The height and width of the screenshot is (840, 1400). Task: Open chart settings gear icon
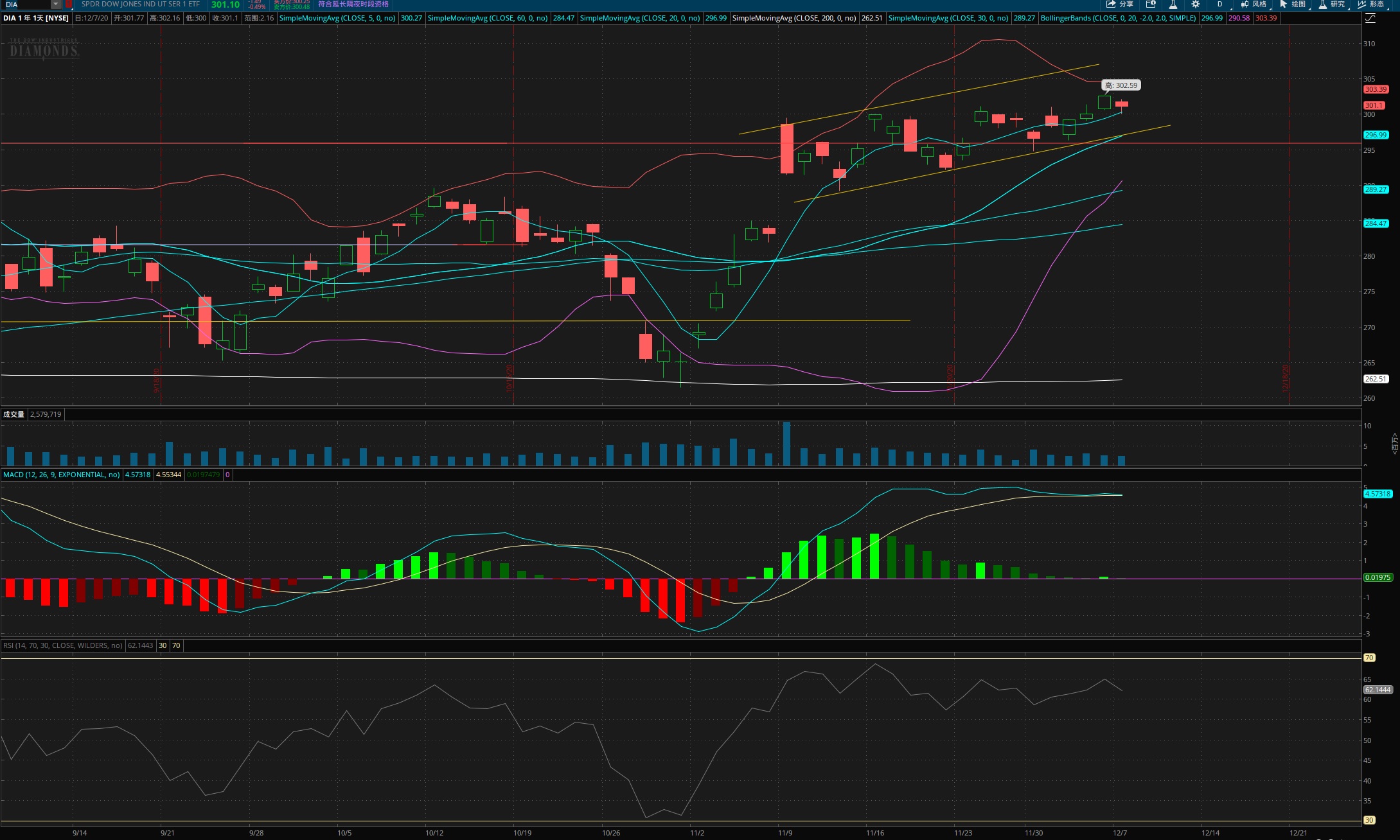point(1196,4)
